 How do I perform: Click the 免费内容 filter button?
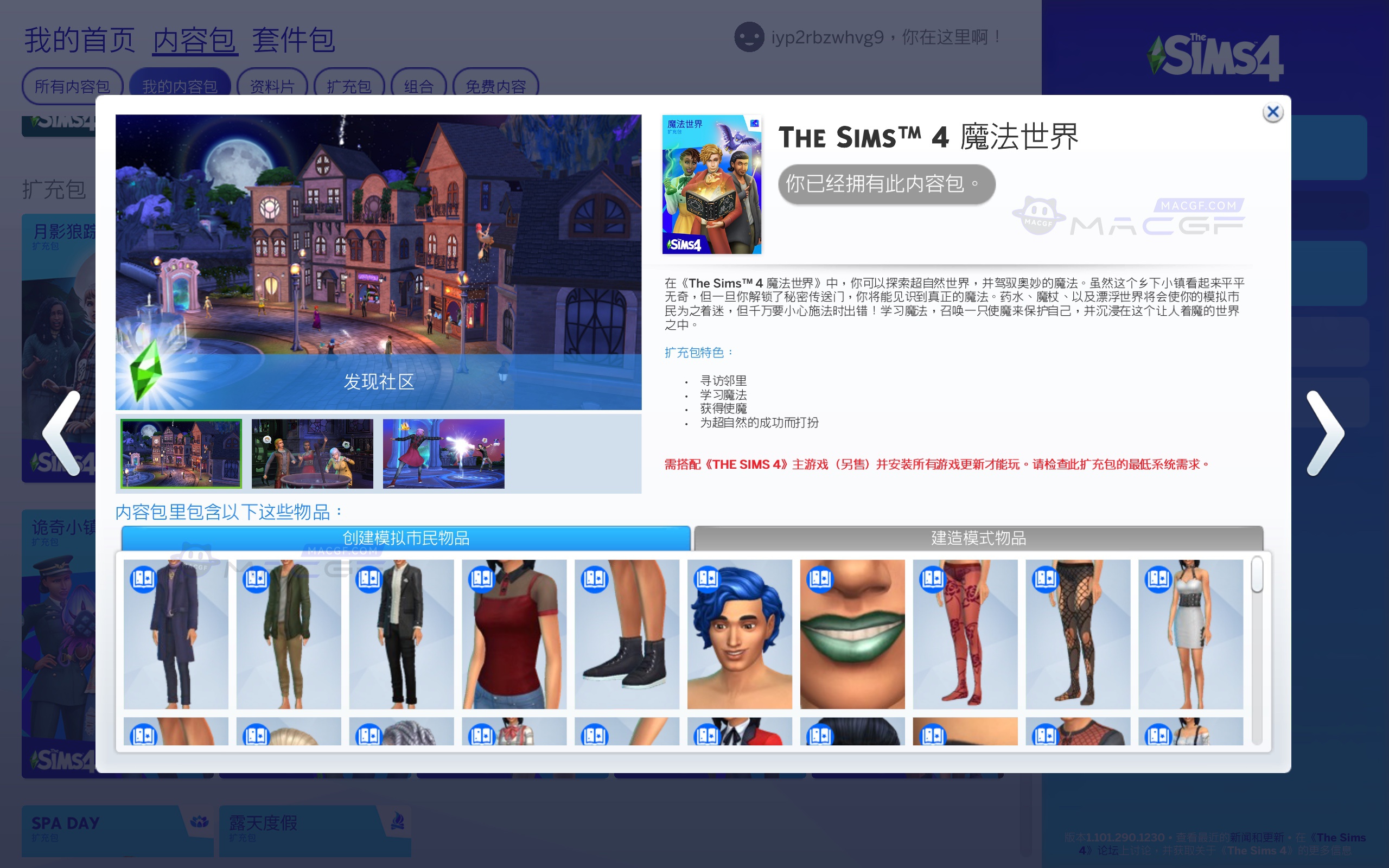click(x=496, y=86)
